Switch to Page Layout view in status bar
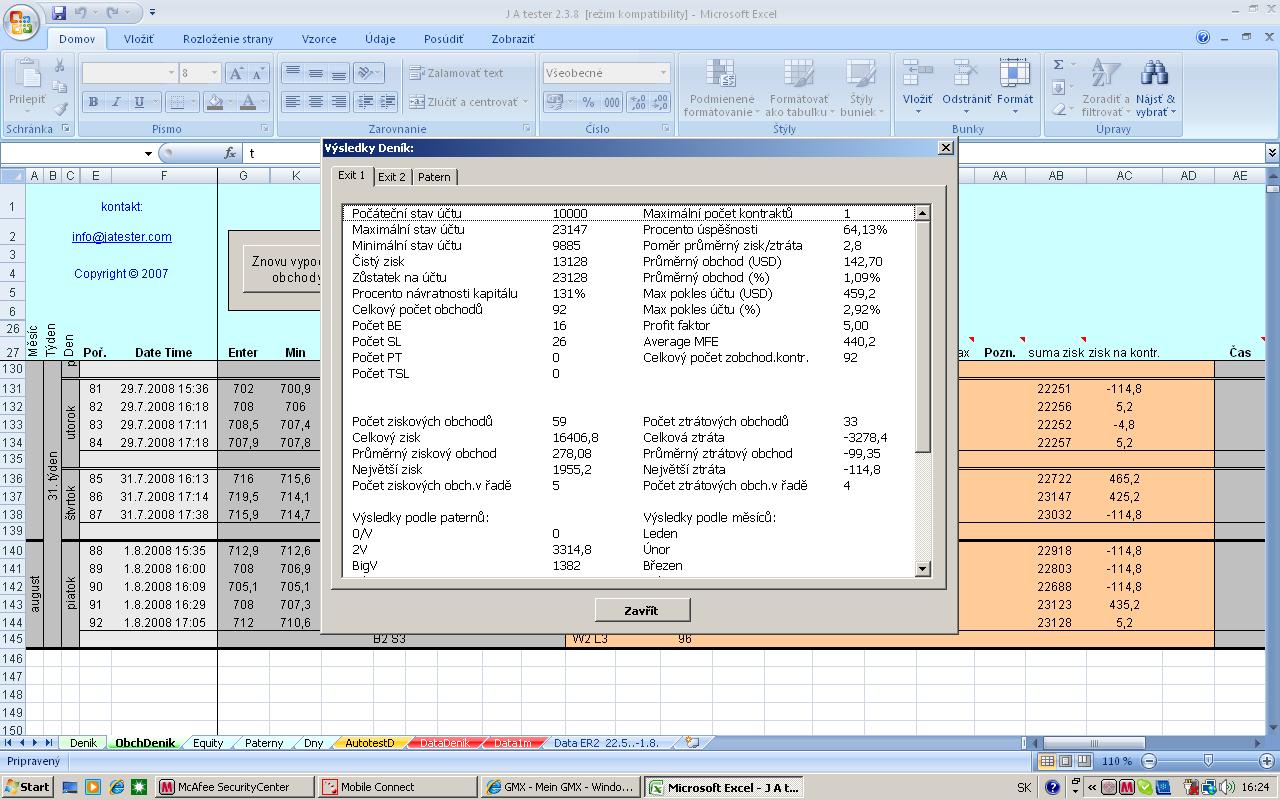 pyautogui.click(x=1064, y=761)
